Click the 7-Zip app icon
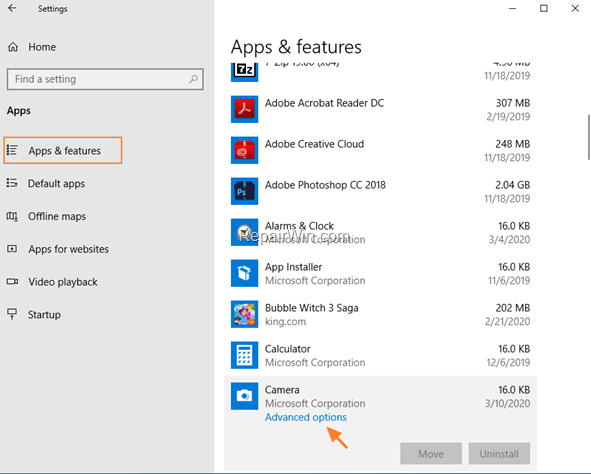Image resolution: width=591 pixels, height=474 pixels. [245, 72]
